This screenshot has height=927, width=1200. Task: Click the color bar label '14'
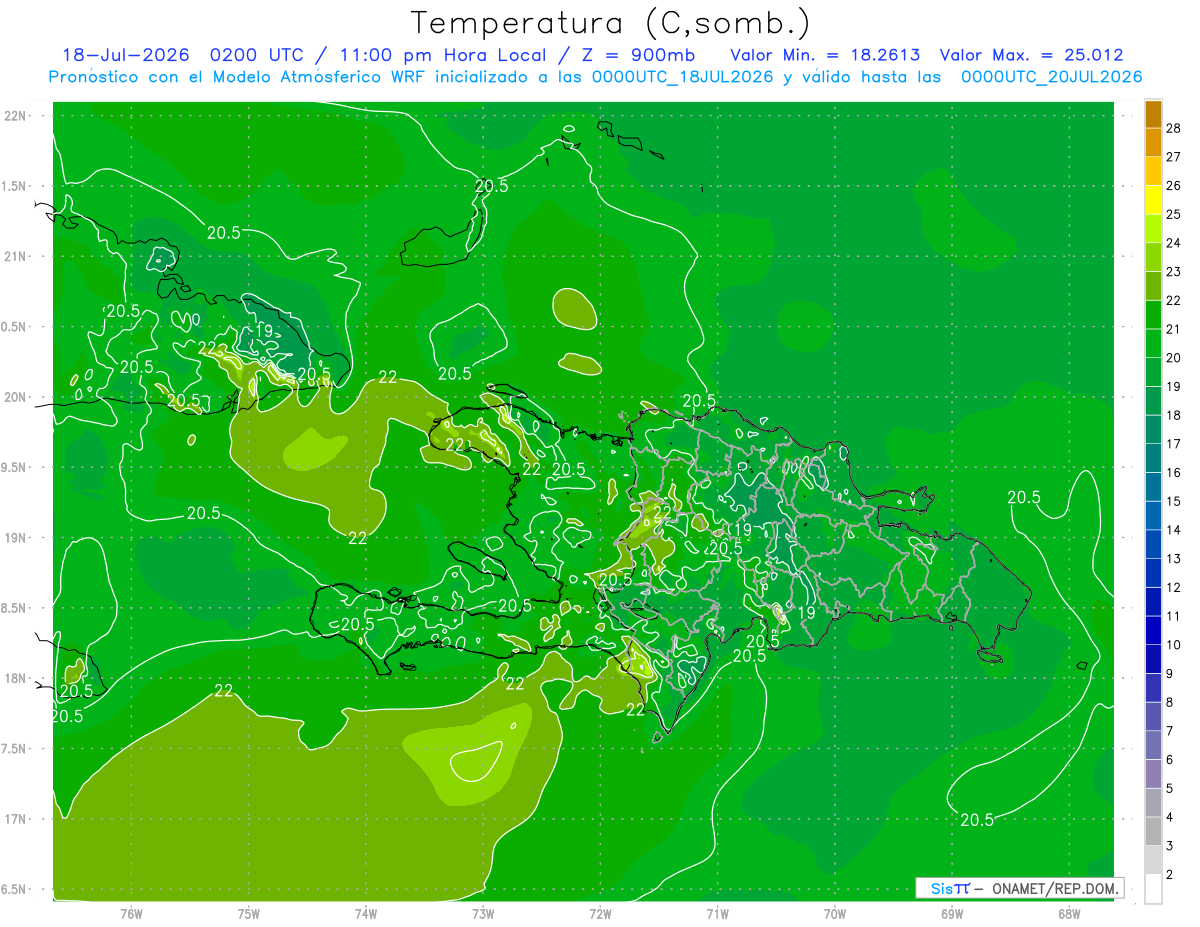(x=1174, y=530)
